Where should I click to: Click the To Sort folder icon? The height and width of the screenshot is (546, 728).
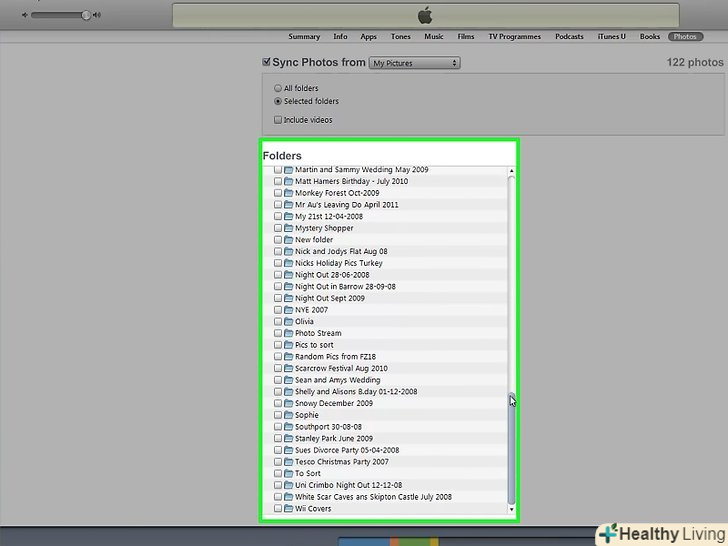coord(288,473)
